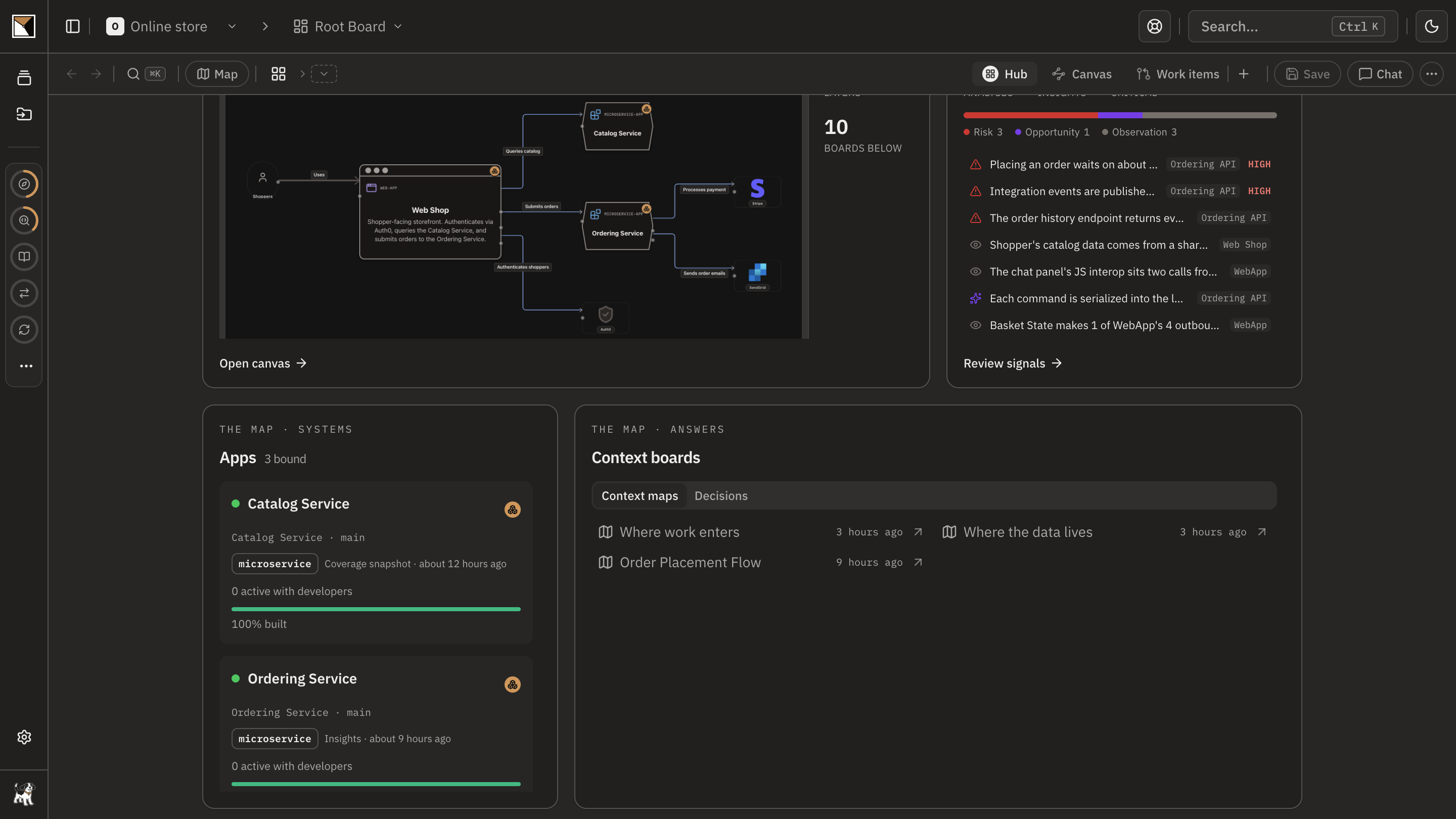Click the swap arrows sidebar icon
This screenshot has height=819, width=1456.
[24, 293]
